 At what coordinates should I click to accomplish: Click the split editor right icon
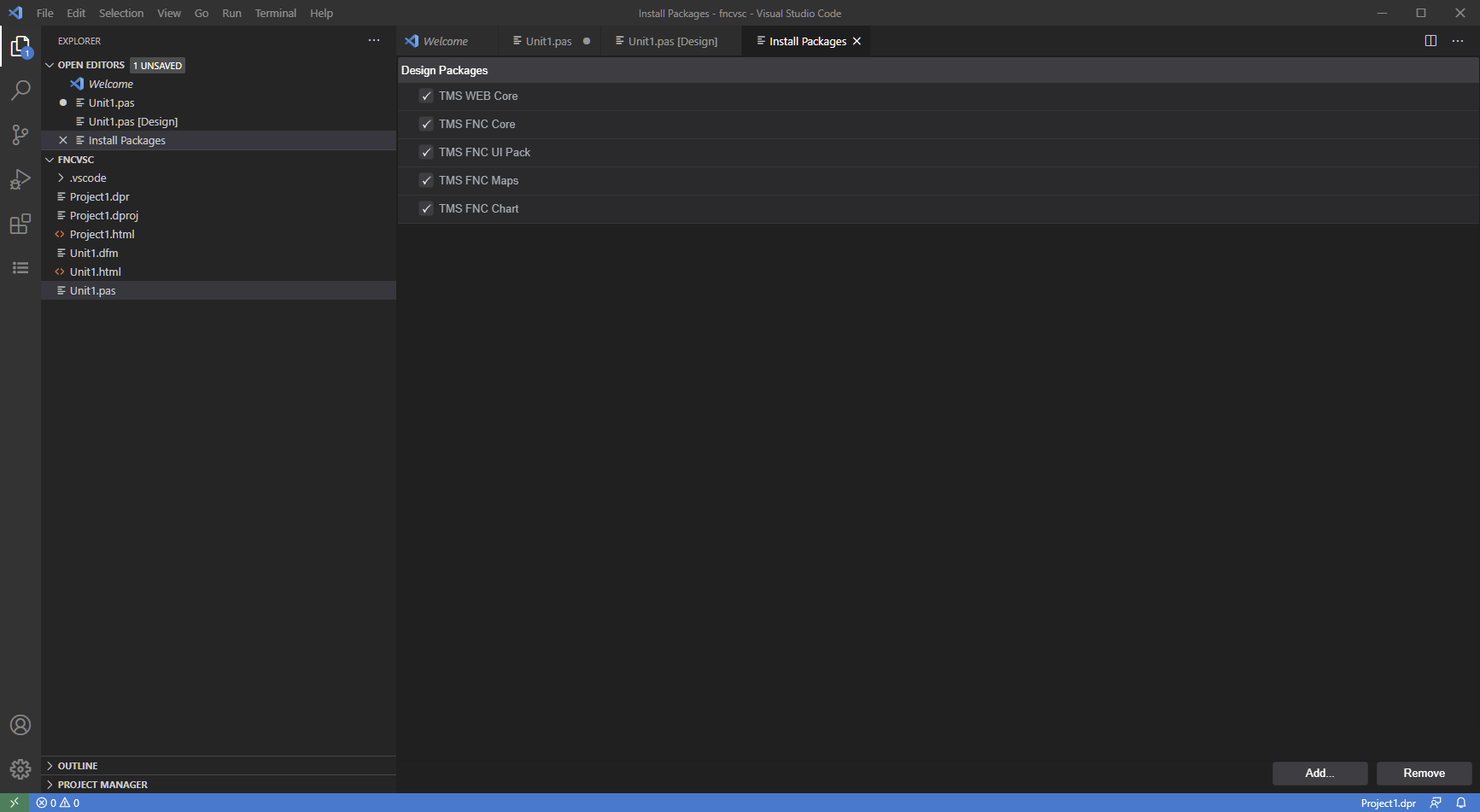(x=1430, y=41)
